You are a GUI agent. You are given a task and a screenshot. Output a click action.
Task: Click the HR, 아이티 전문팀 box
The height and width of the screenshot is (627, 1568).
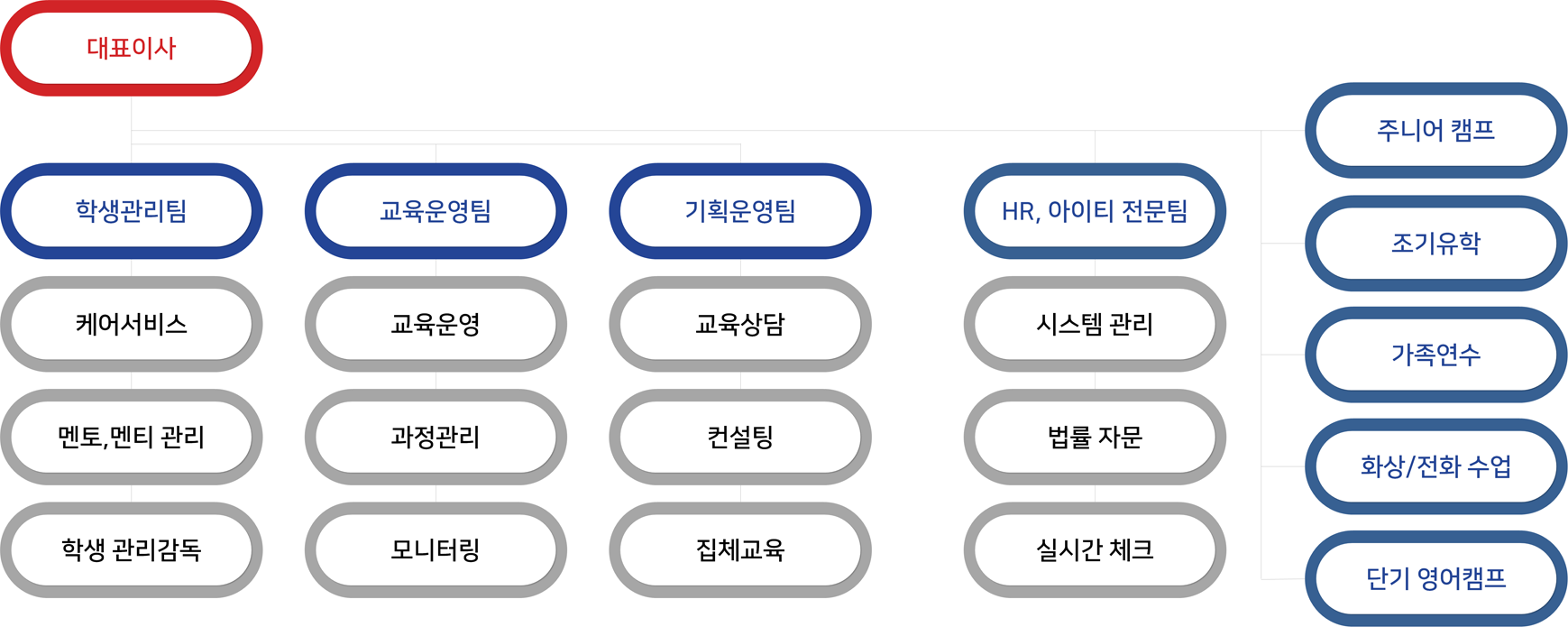point(1095,211)
